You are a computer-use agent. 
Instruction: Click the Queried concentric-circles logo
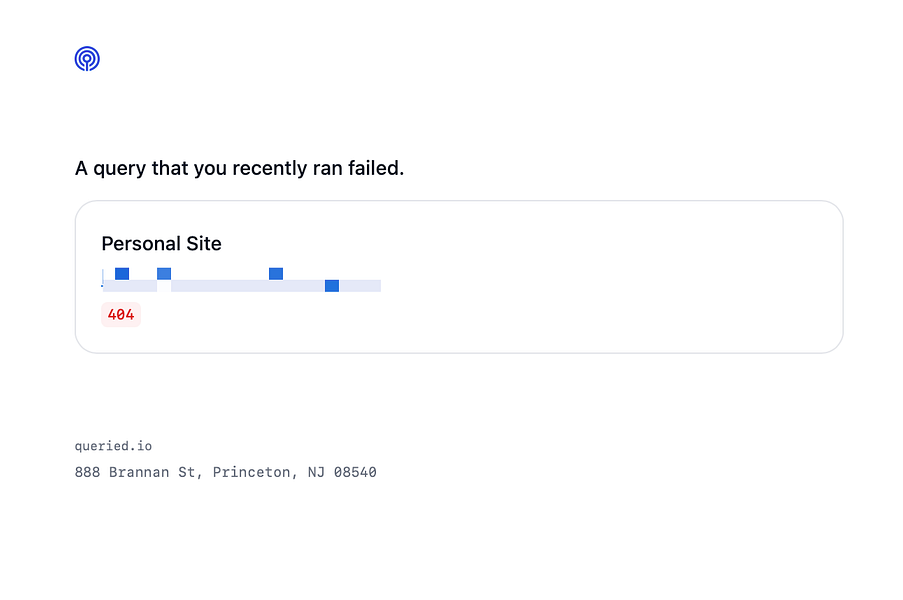pyautogui.click(x=87, y=59)
